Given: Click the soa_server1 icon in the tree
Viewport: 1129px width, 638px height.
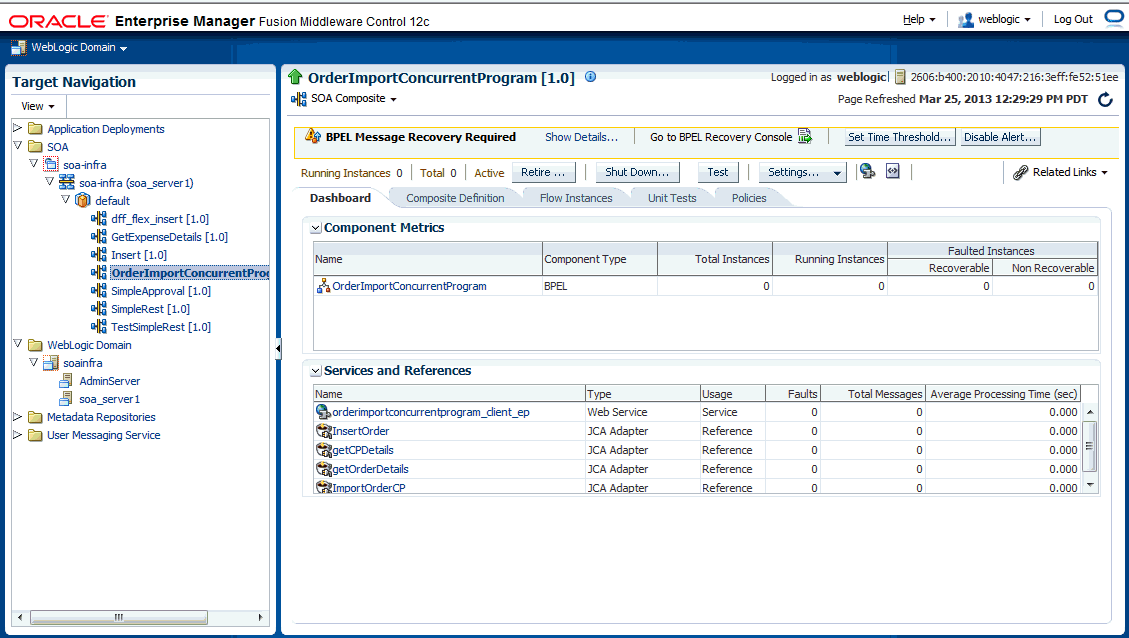Looking at the screenshot, I should tap(66, 398).
